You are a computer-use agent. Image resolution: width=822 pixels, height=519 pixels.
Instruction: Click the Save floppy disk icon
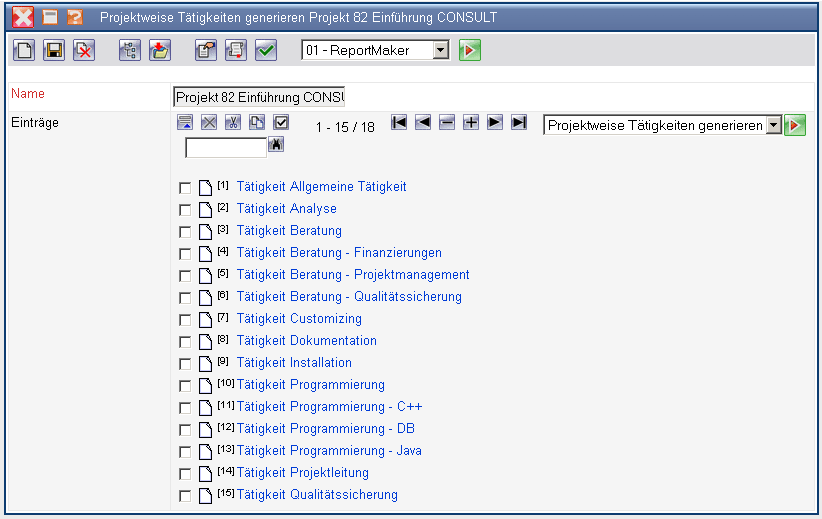pos(54,50)
